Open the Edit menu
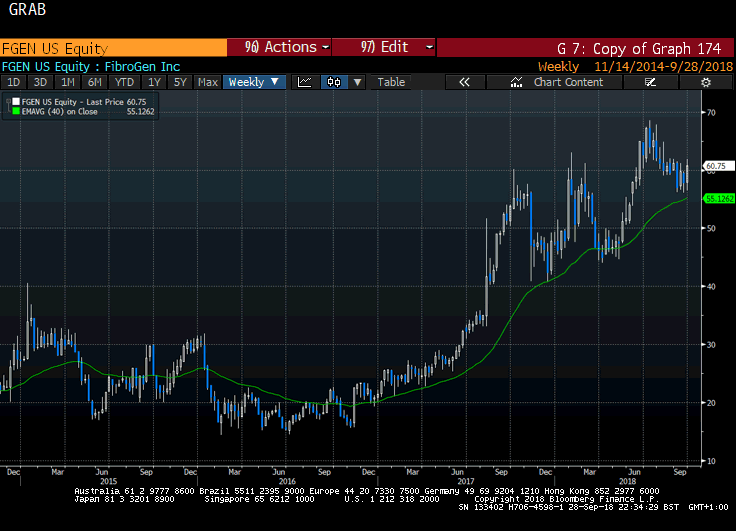Screen dimensions: 736x531 pyautogui.click(x=385, y=47)
